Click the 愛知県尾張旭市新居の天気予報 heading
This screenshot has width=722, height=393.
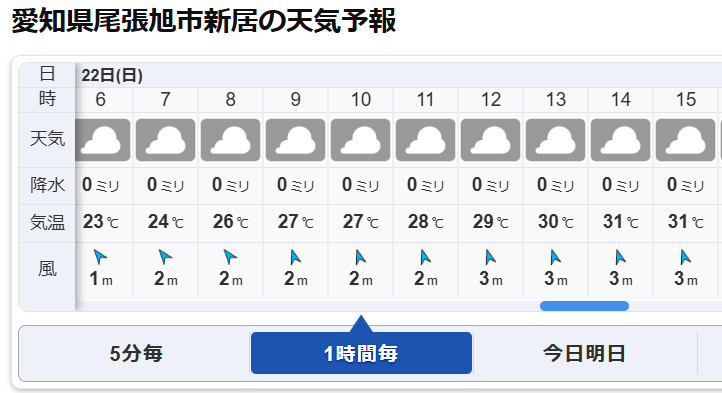[x=204, y=21]
